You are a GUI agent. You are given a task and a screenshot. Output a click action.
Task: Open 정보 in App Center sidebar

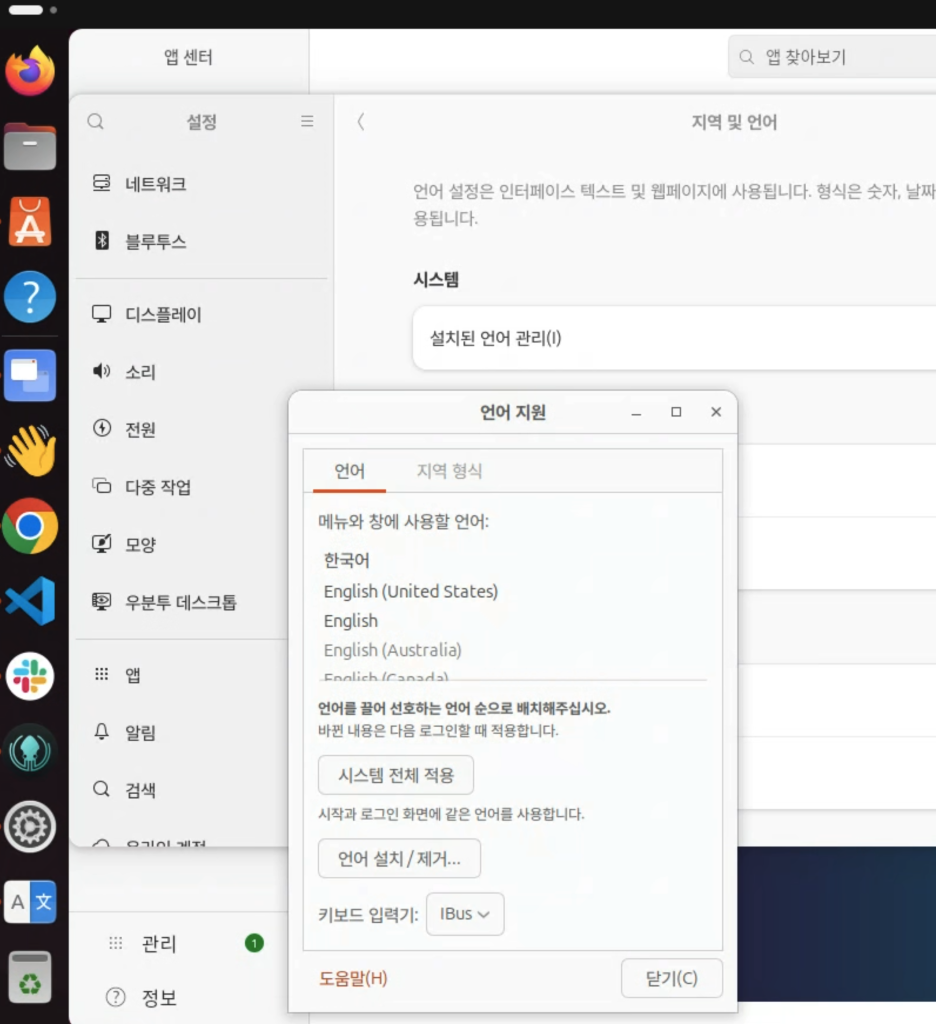(x=159, y=997)
